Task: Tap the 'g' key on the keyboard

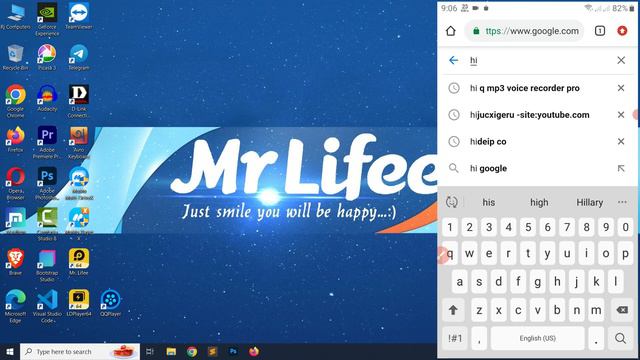Action: pos(538,282)
